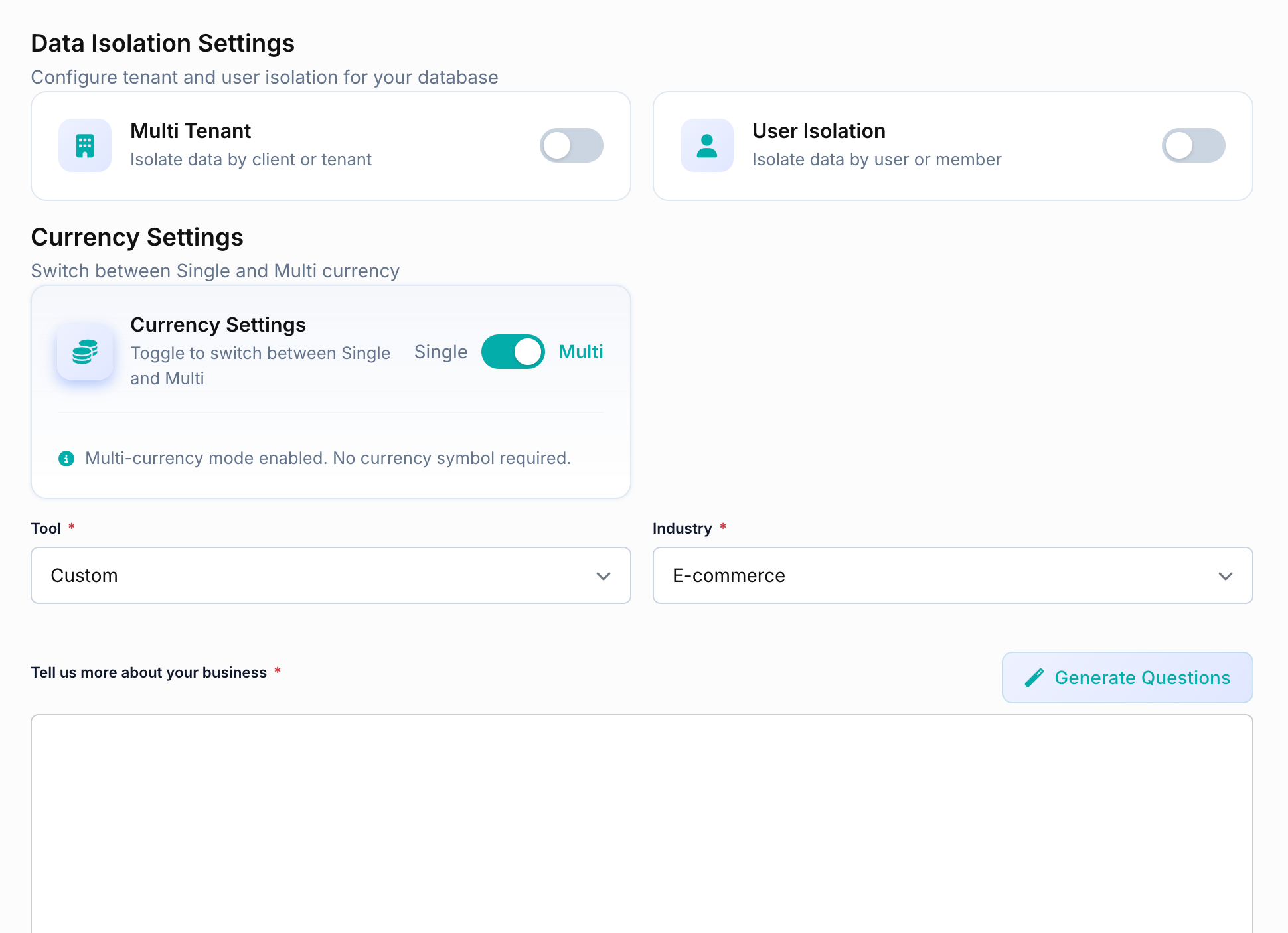Click the Multi Tenant building icon
1288x933 pixels.
(85, 145)
